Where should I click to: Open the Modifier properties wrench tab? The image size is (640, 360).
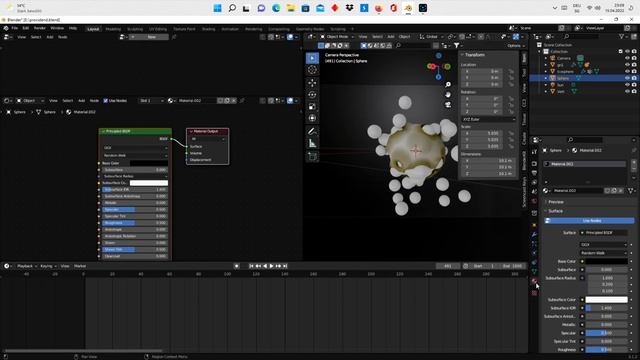[x=534, y=234]
